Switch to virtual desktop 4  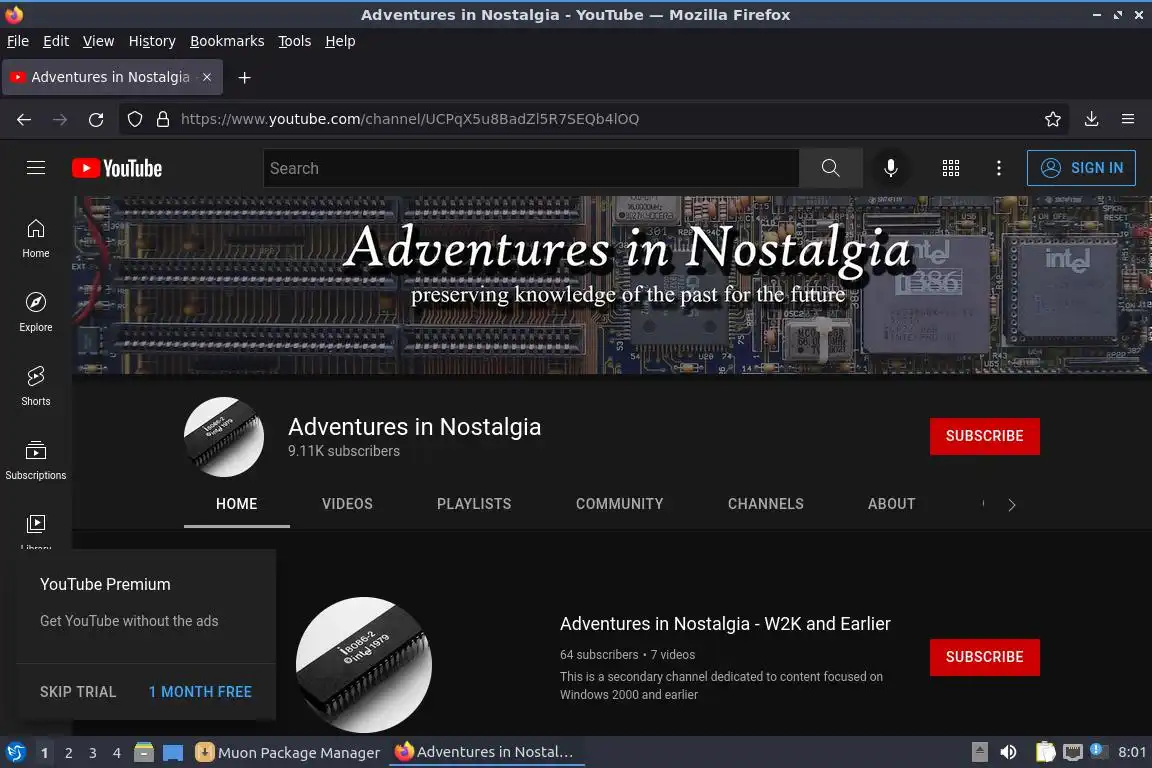coord(117,753)
